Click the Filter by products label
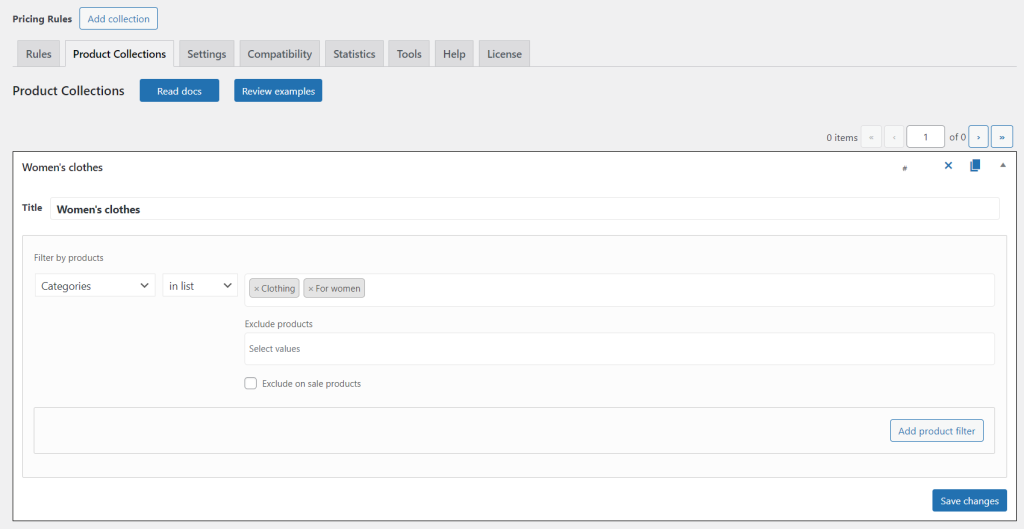 pos(69,257)
